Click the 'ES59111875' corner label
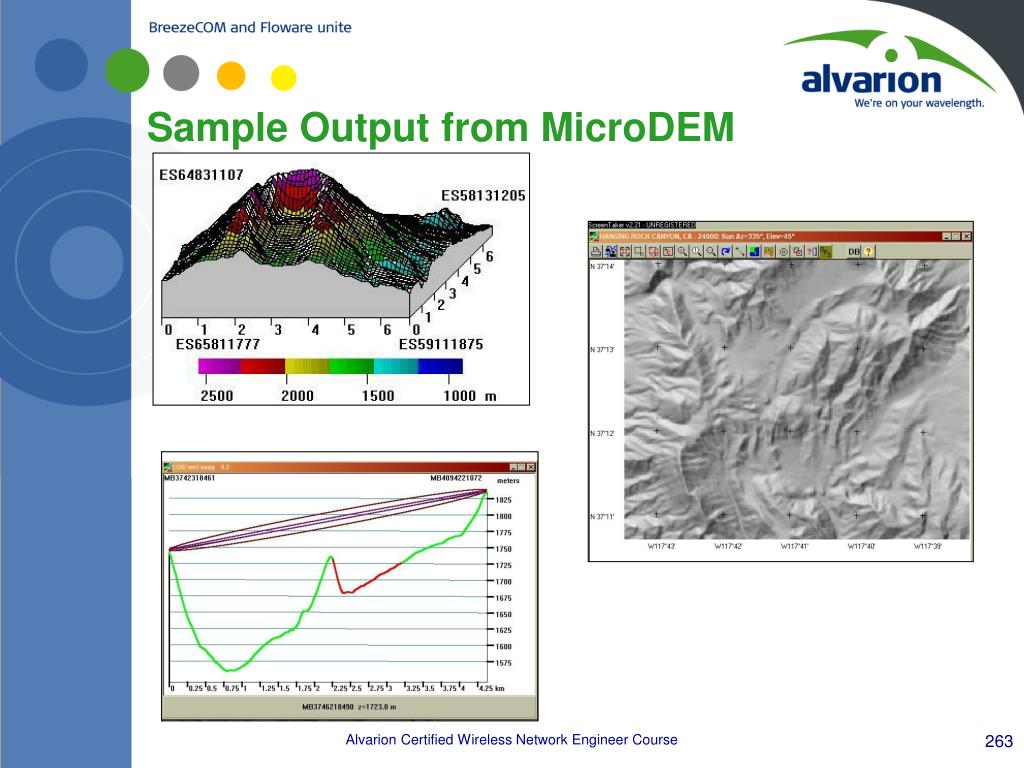 point(441,344)
